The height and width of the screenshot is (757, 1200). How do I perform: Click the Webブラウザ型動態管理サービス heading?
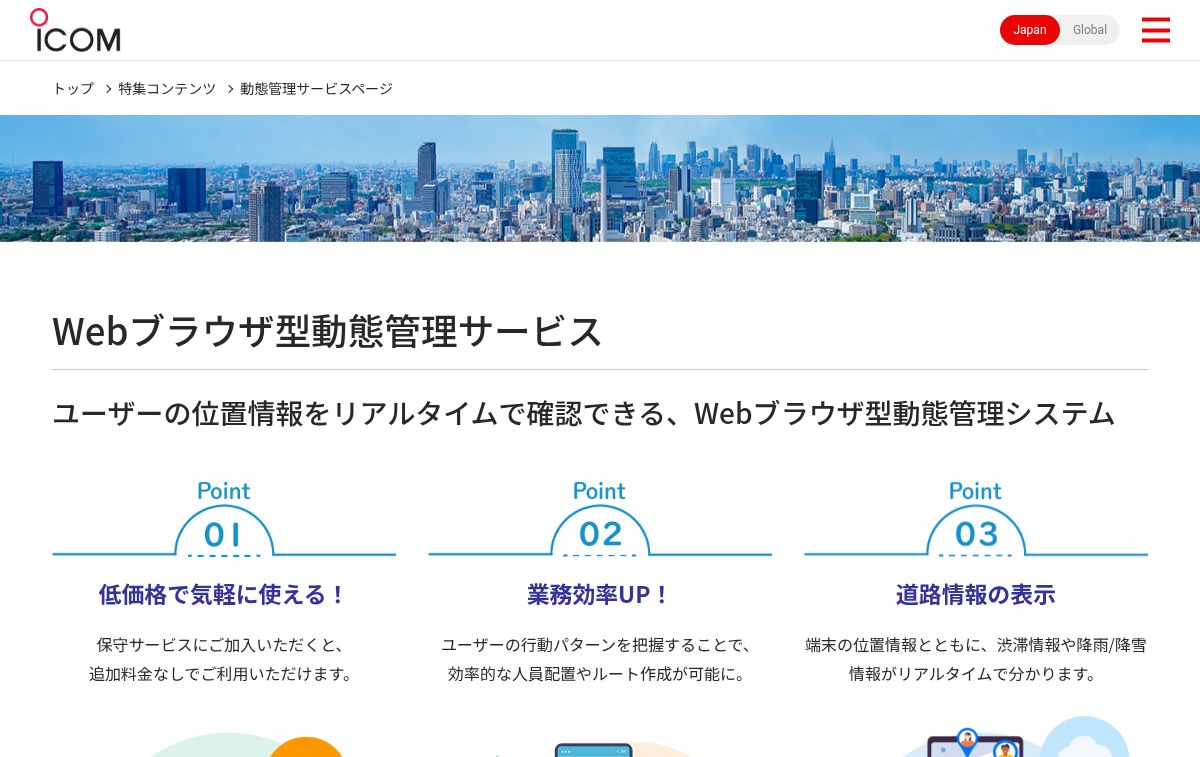[x=328, y=331]
